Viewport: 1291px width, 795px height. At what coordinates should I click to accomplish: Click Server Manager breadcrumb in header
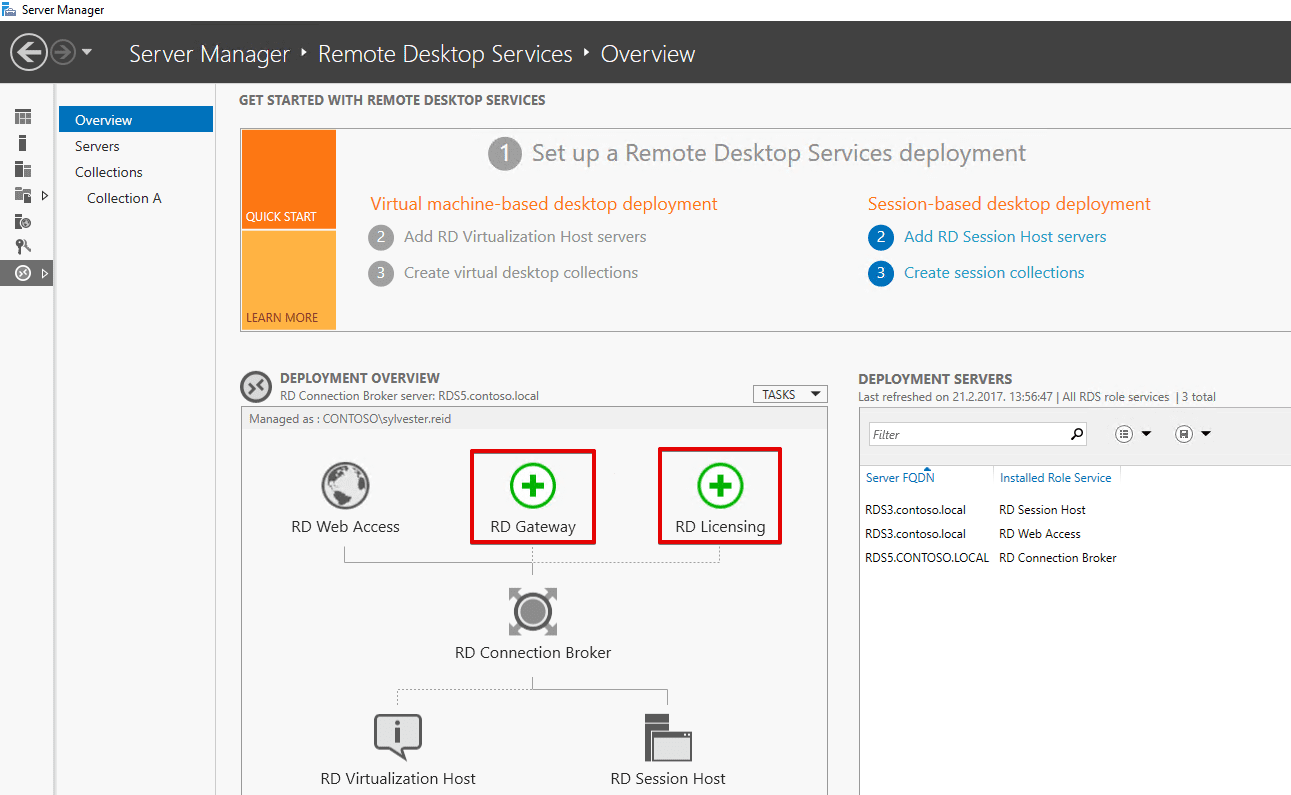click(x=209, y=54)
